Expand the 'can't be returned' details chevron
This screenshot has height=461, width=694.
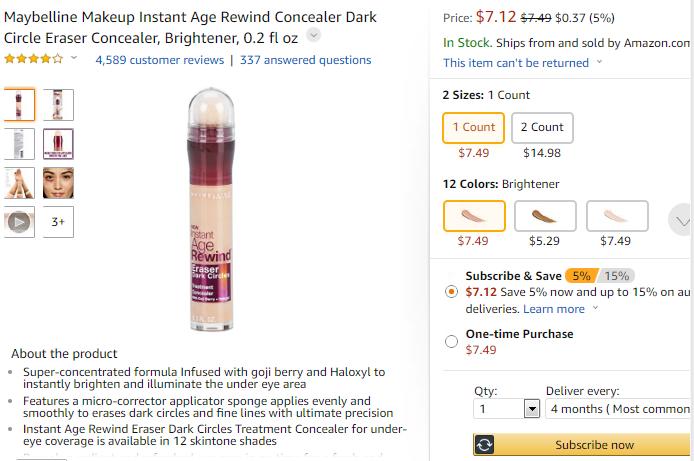[x=599, y=62]
